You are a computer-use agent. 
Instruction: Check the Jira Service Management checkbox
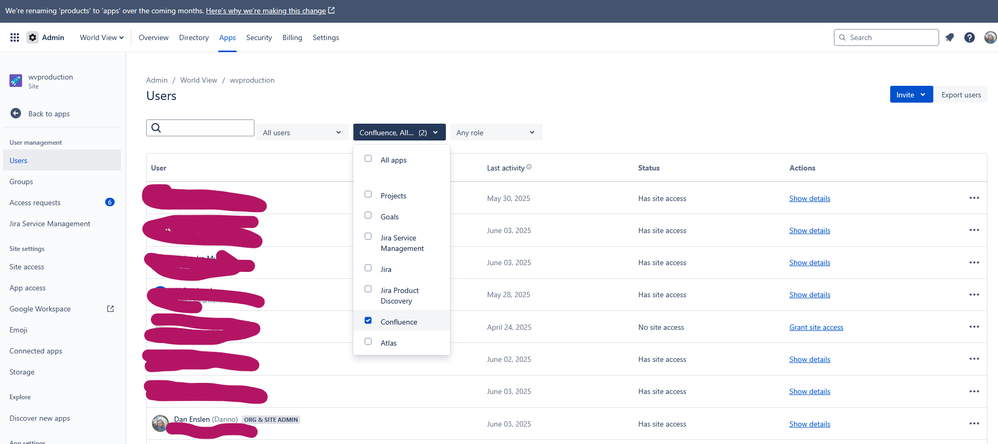(368, 236)
